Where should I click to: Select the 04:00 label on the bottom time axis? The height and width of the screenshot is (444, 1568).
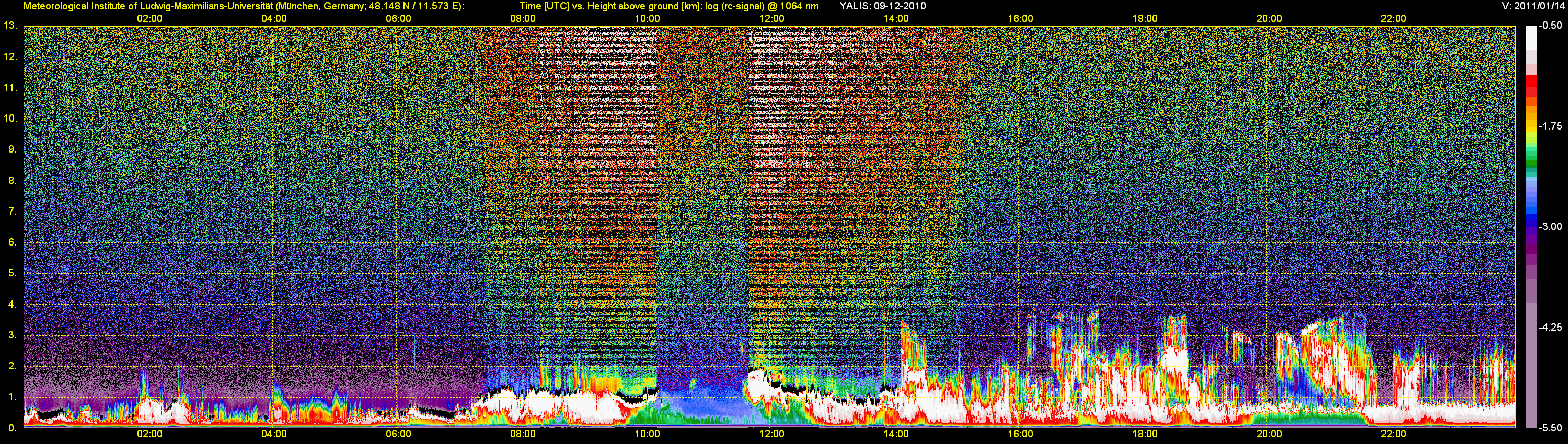pyautogui.click(x=274, y=434)
